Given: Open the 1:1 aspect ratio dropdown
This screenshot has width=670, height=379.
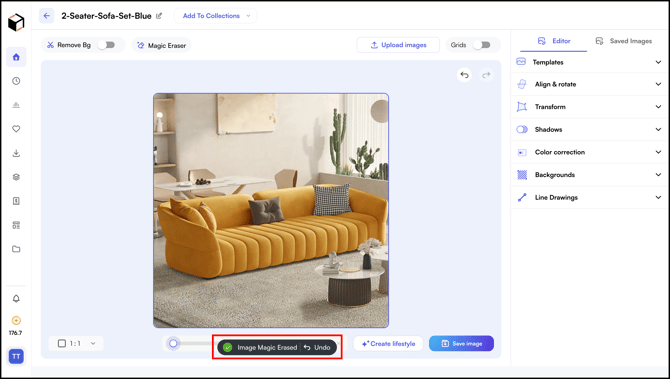Looking at the screenshot, I should pos(76,343).
